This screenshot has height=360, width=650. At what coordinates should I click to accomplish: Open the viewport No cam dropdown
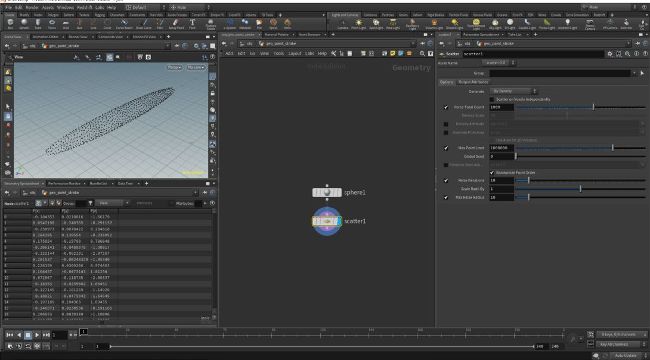(x=196, y=67)
